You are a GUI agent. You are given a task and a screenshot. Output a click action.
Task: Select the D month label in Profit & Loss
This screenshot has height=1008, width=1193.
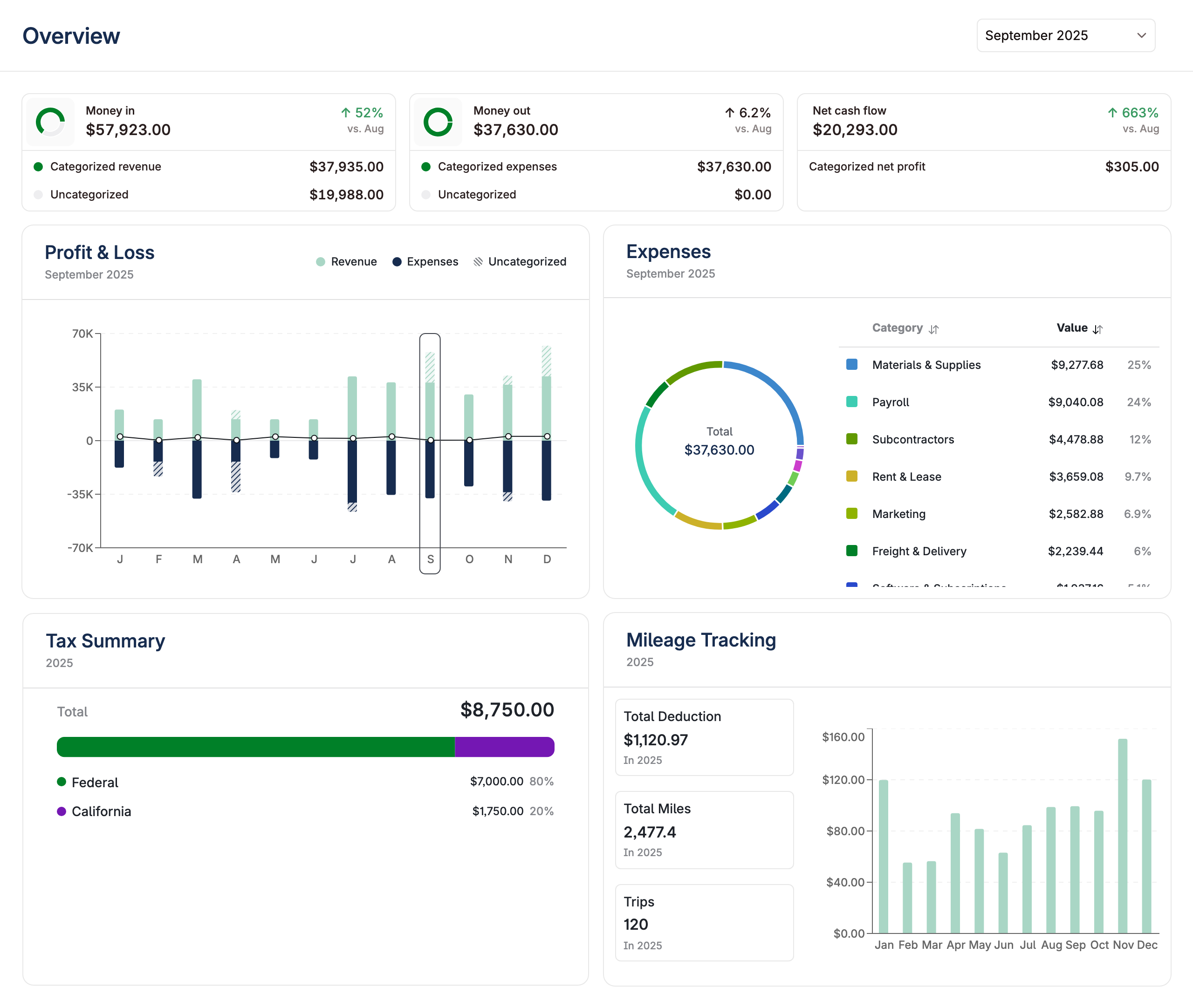pos(547,559)
